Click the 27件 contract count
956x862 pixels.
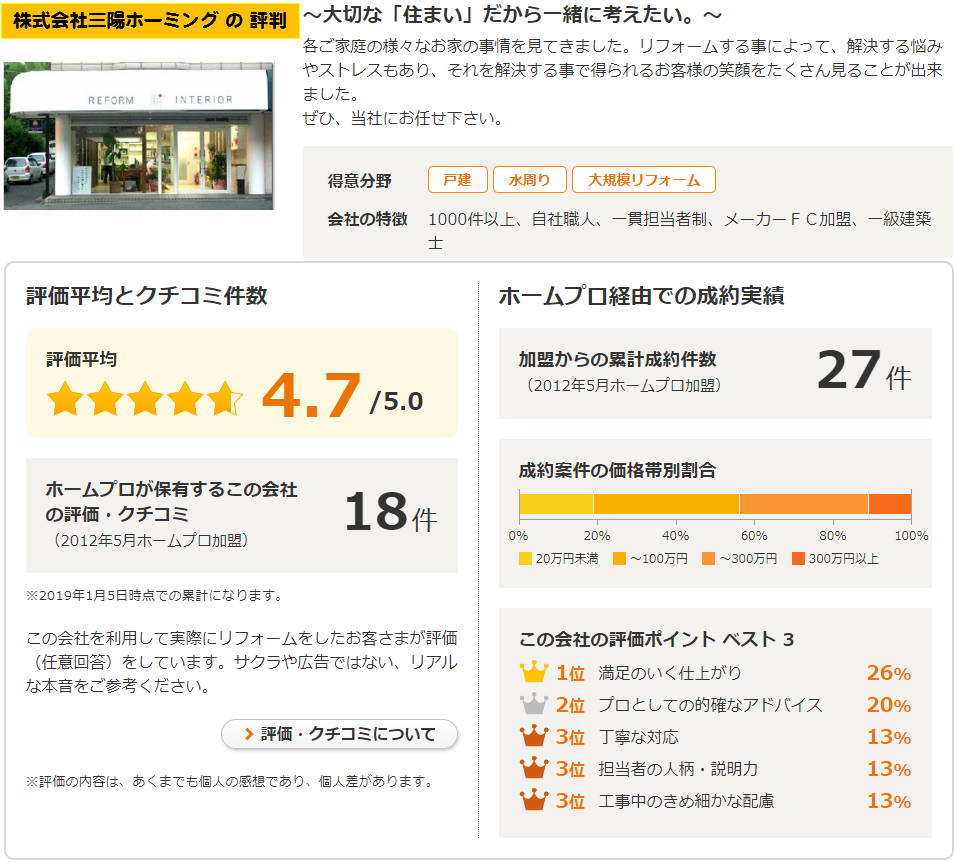coord(864,370)
